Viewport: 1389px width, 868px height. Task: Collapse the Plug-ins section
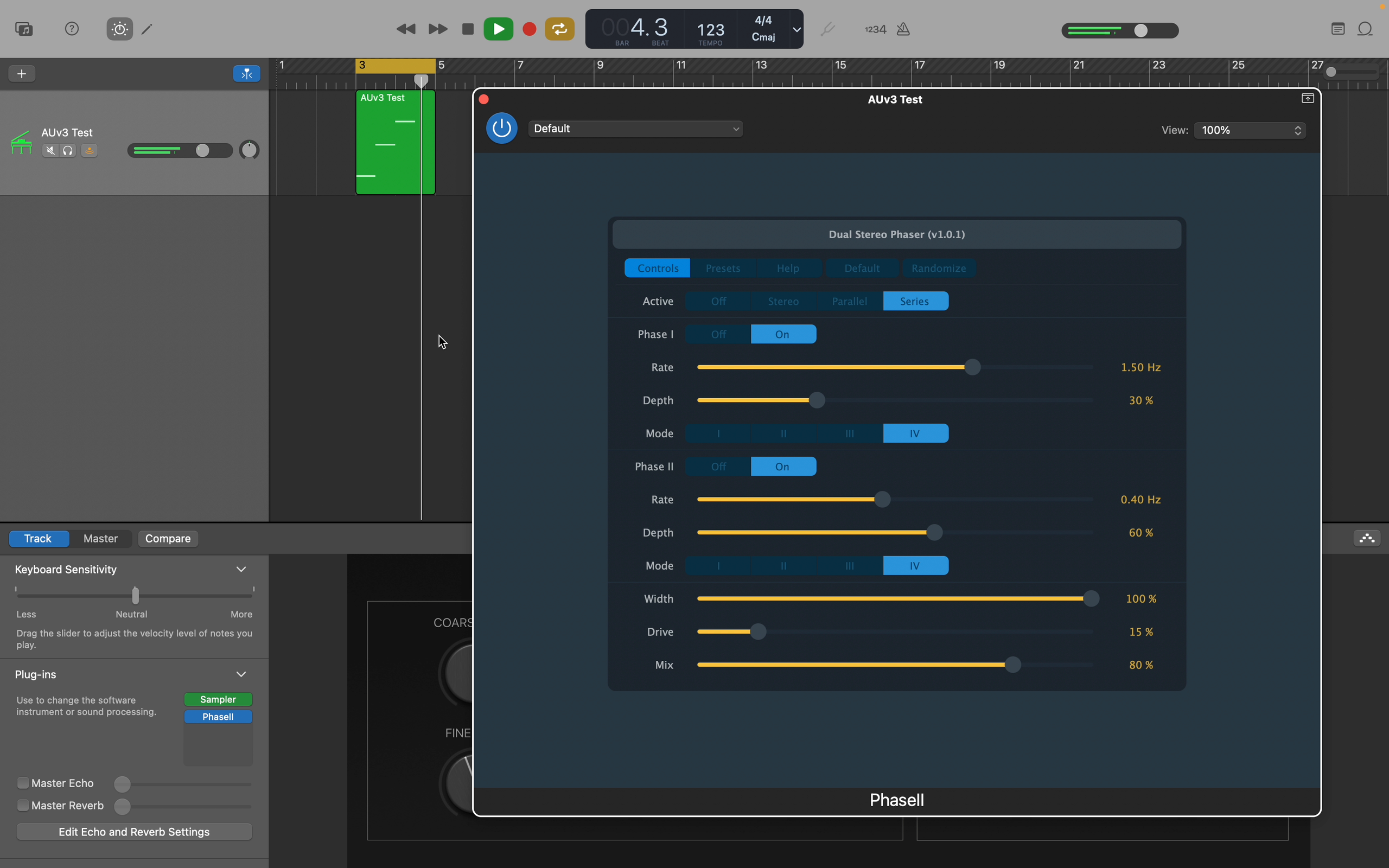[241, 674]
